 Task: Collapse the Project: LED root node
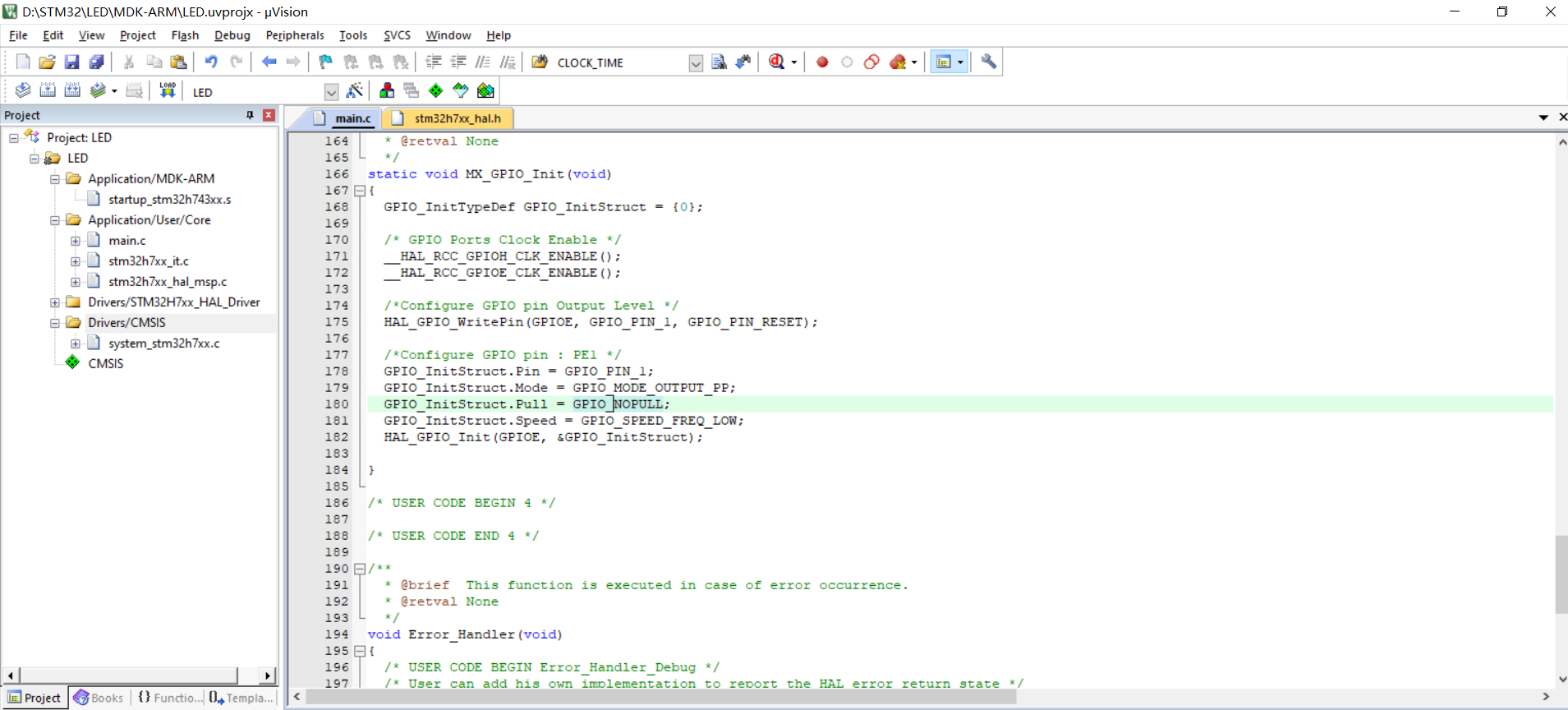[x=14, y=138]
